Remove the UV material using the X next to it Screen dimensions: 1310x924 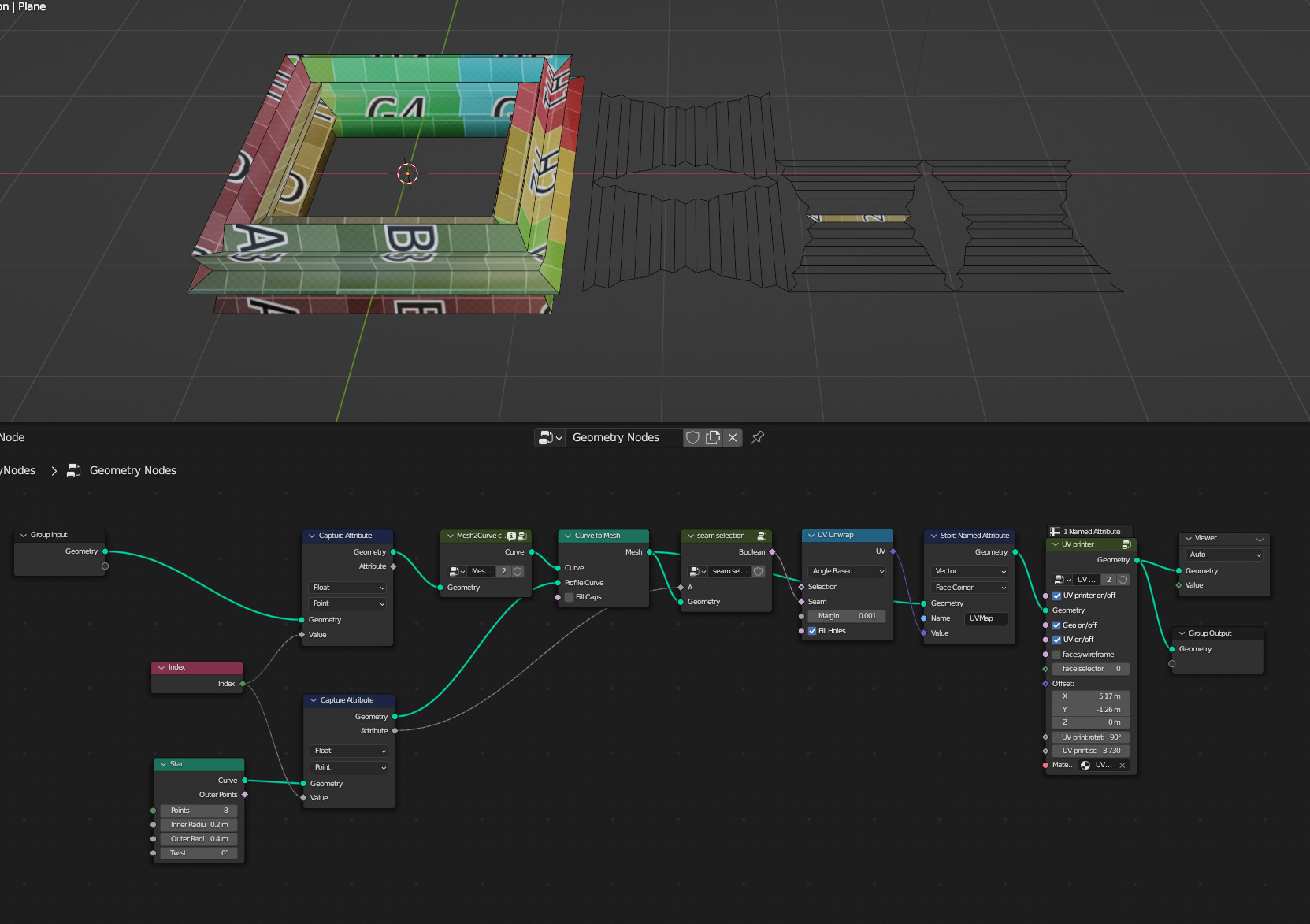pos(1122,765)
